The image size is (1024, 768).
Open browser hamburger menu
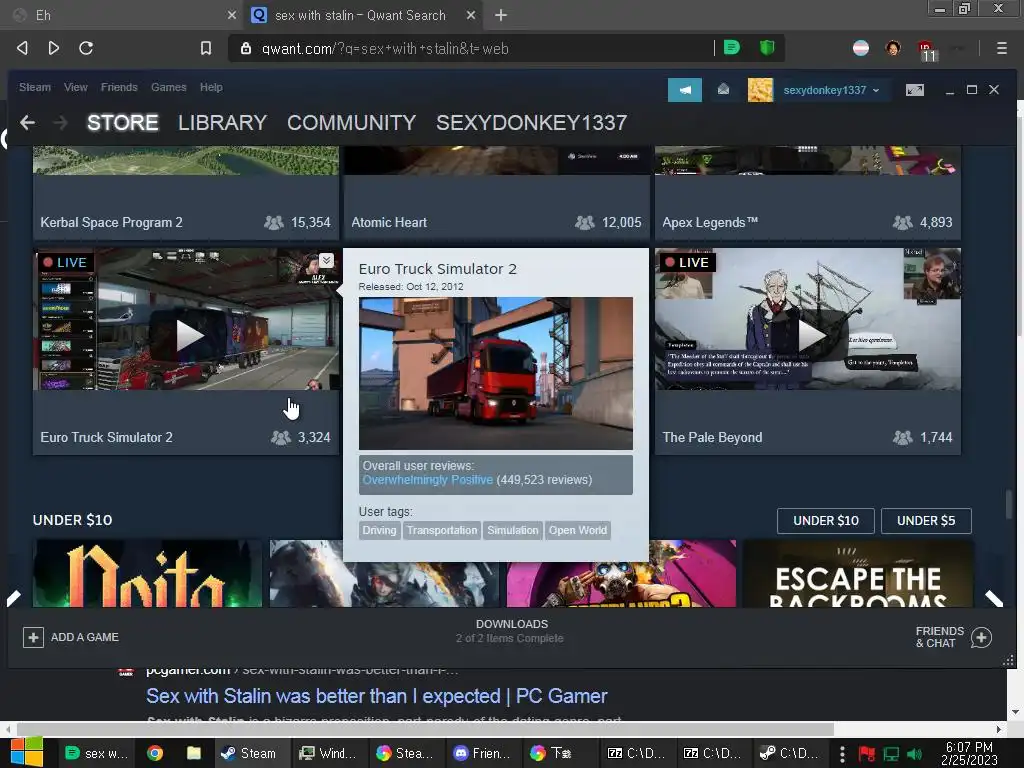click(1002, 48)
